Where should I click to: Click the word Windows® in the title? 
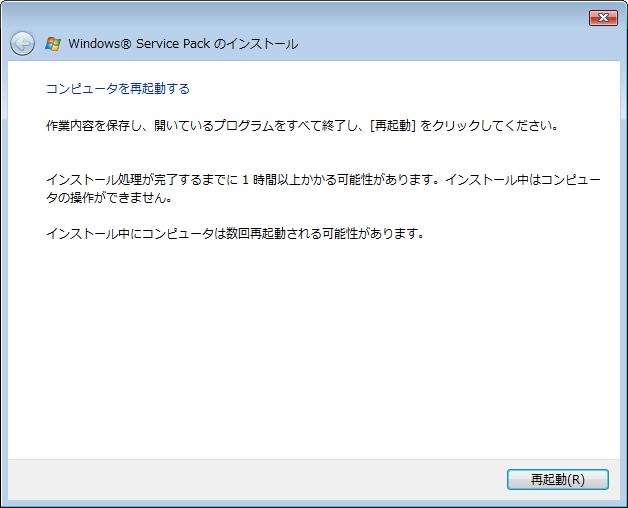pos(100,44)
